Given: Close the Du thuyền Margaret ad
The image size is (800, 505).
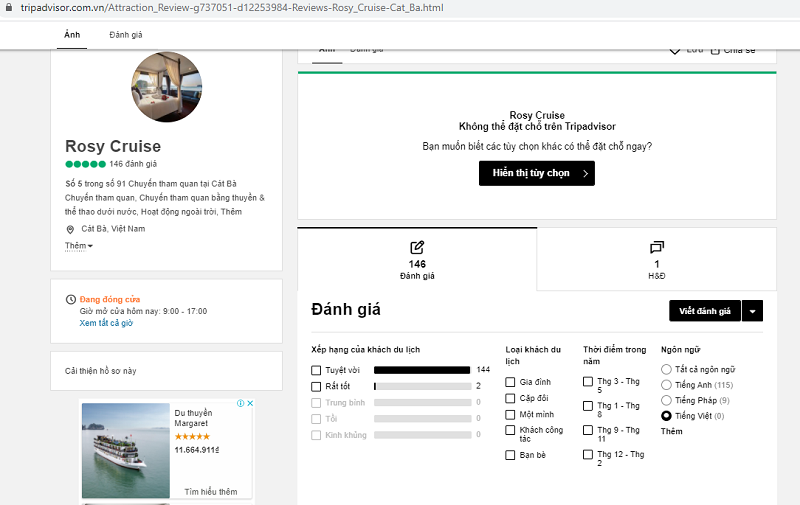Looking at the screenshot, I should [x=250, y=403].
